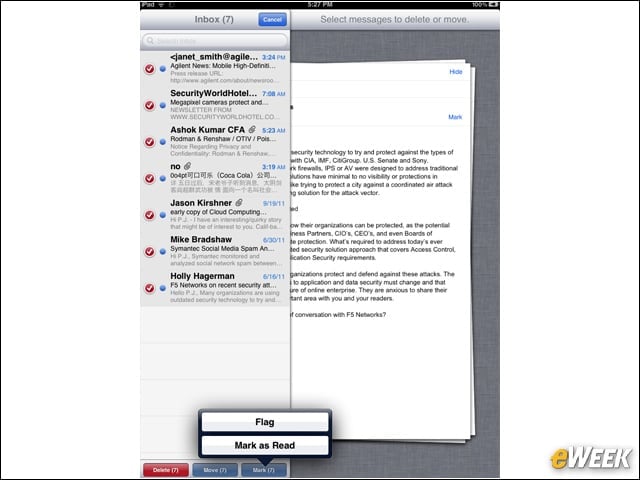Deselect the Holly Hagerman message checkmark
Viewport: 640px width, 480px height.
[150, 288]
